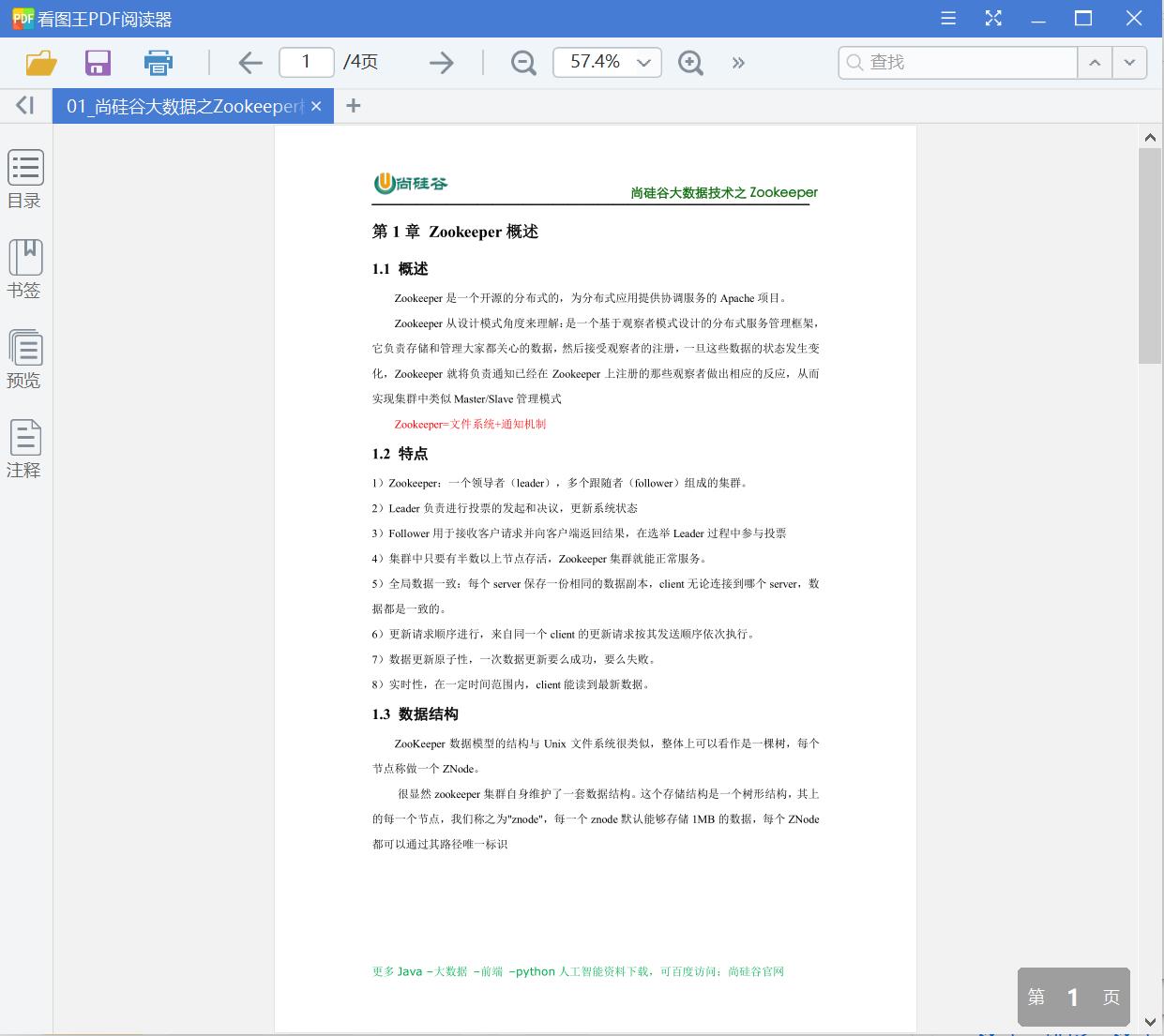Click the green footer line 更多 Java
Screen dimensions: 1164x1036
pos(578,971)
